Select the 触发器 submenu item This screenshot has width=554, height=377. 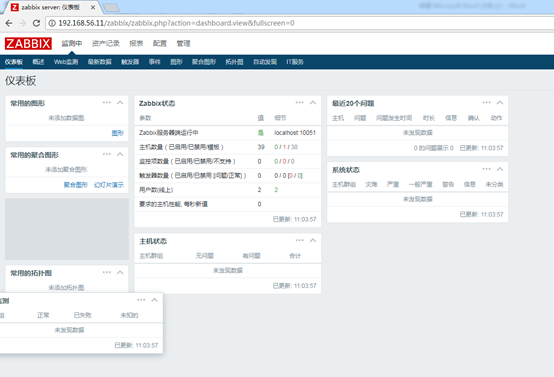[x=130, y=62]
